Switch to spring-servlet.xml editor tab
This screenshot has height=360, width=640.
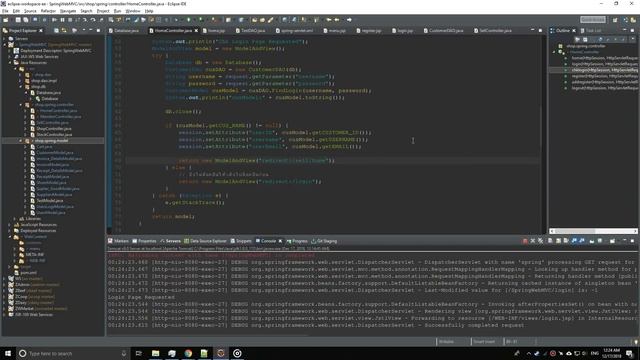(x=294, y=31)
